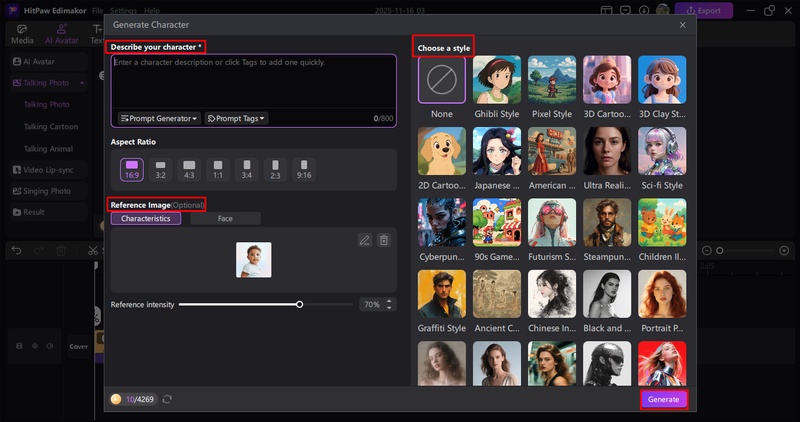Open Singing Photo in sidebar
The width and height of the screenshot is (800, 422).
48,191
